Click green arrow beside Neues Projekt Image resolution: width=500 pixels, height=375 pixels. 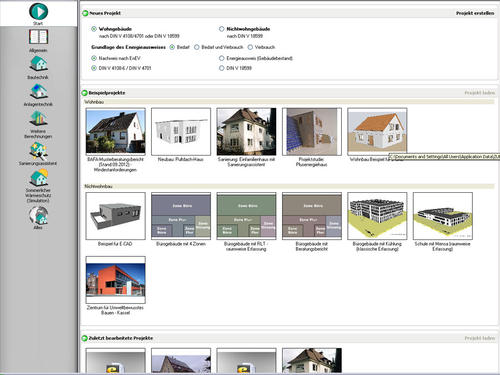tap(85, 13)
